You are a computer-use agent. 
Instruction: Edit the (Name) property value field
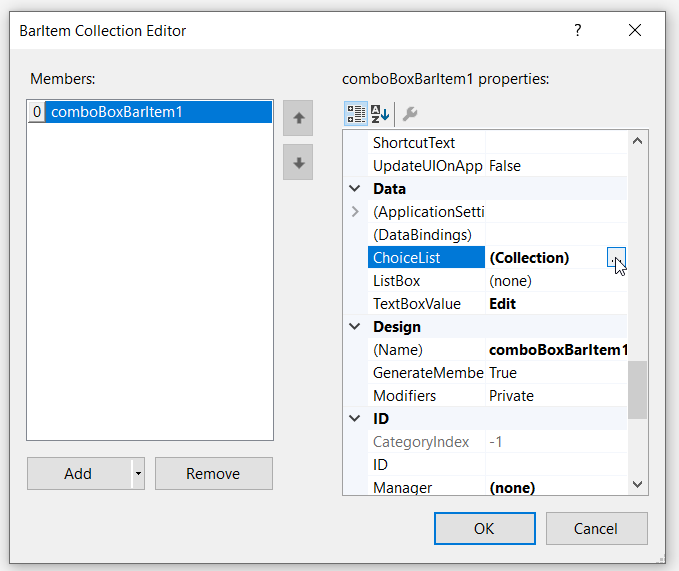tap(557, 350)
